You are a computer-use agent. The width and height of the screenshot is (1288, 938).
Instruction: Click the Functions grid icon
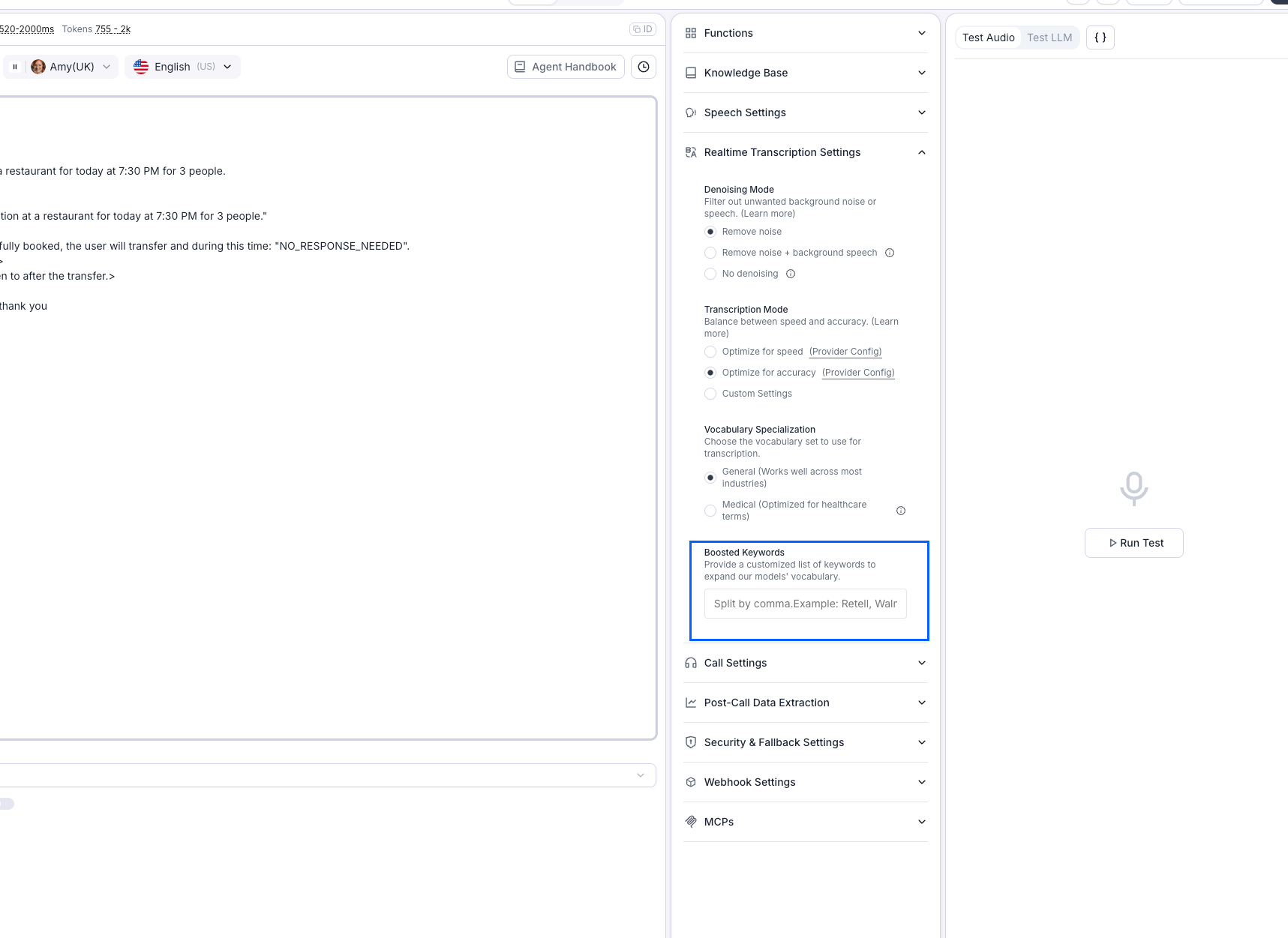[691, 33]
